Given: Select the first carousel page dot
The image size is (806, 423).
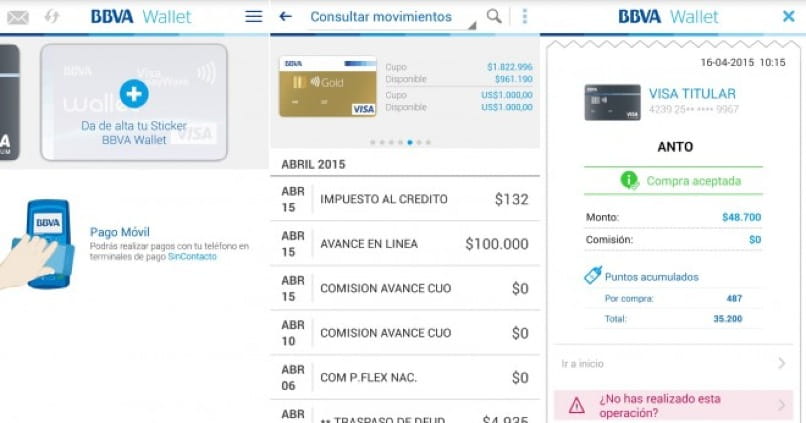Looking at the screenshot, I should click(x=373, y=142).
